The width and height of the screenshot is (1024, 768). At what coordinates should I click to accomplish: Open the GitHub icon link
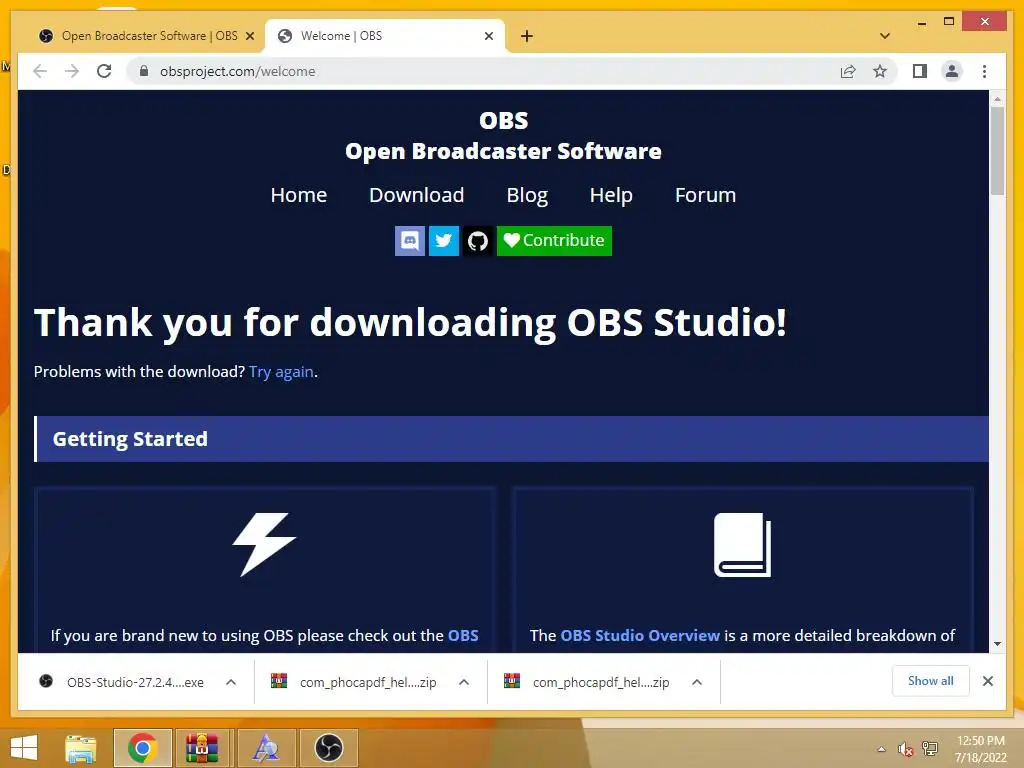pos(478,241)
